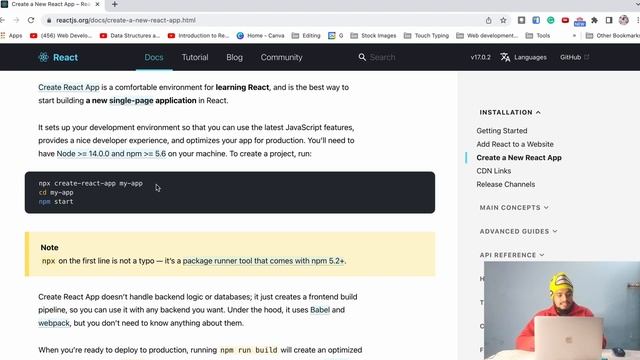Open the Tools bookmark folder
Image resolution: width=640 pixels, height=360 pixels.
pyautogui.click(x=538, y=36)
